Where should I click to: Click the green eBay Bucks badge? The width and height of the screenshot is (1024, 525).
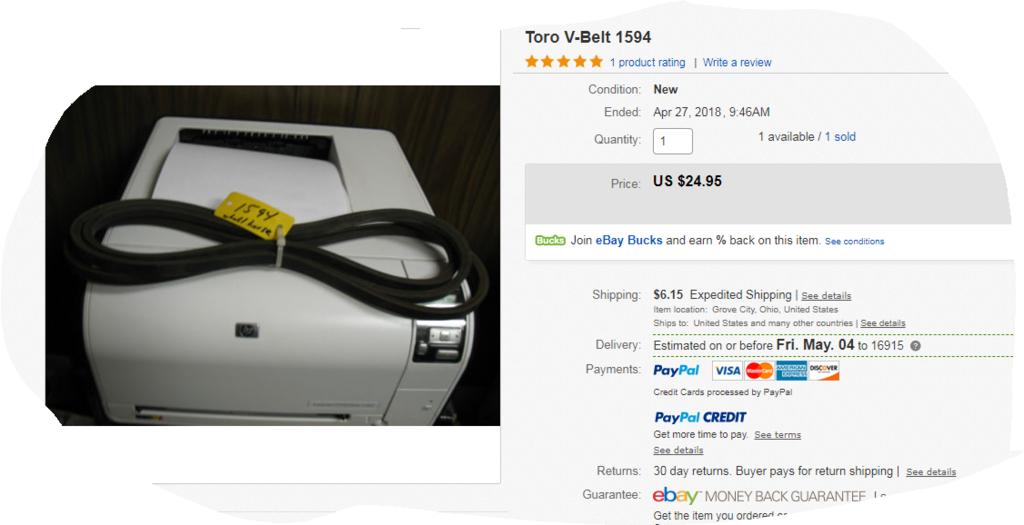click(550, 240)
